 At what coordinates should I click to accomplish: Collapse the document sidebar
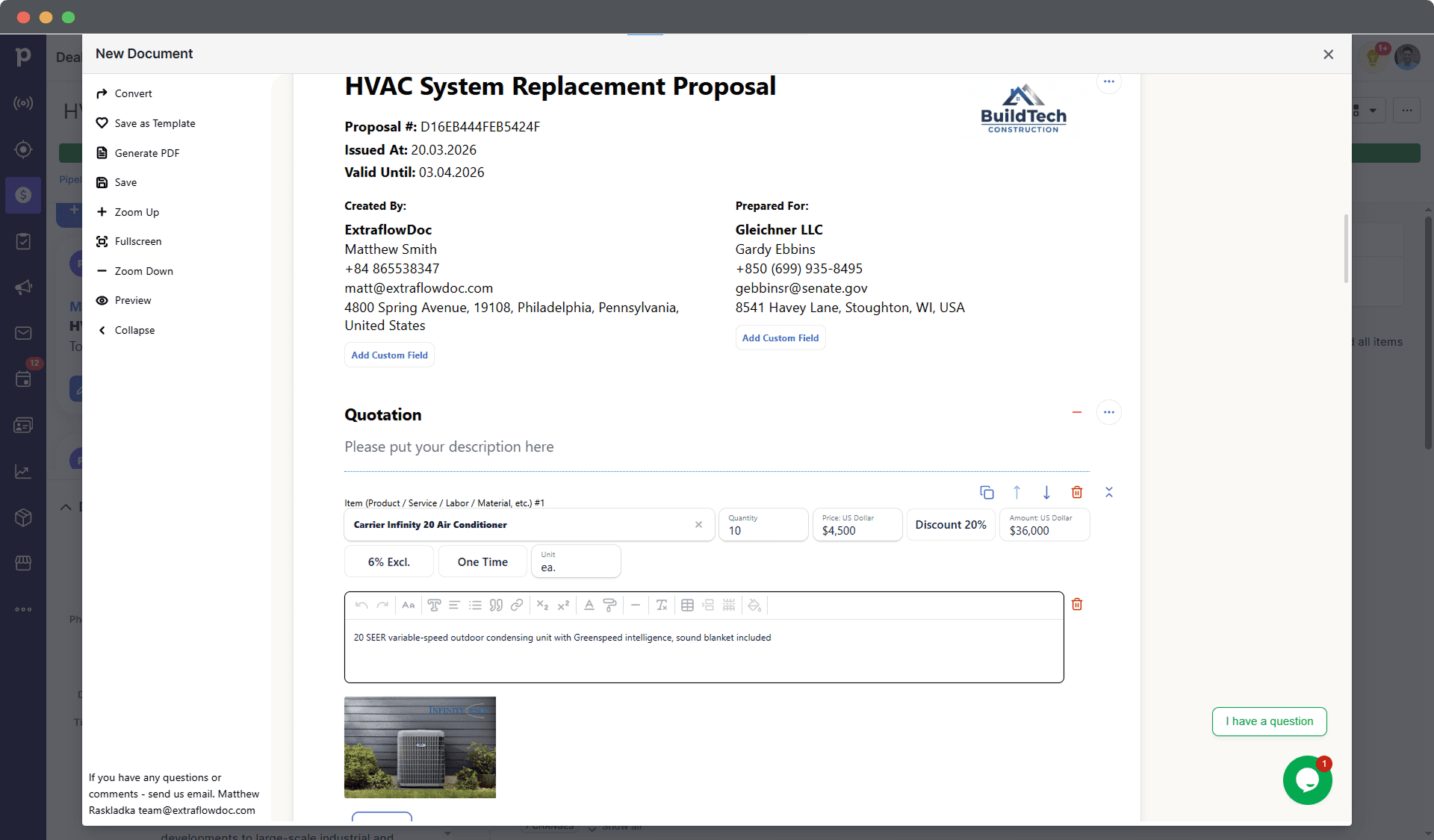click(x=125, y=330)
